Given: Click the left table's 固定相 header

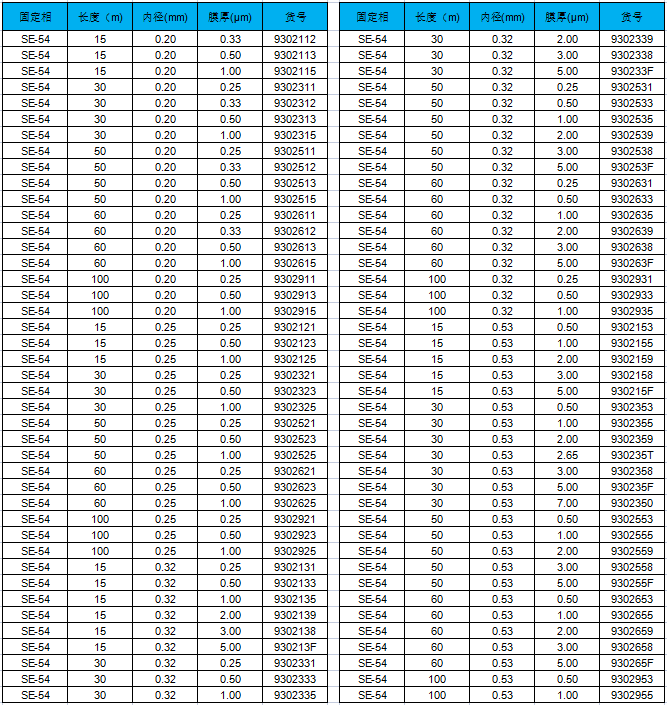Looking at the screenshot, I should [x=35, y=17].
